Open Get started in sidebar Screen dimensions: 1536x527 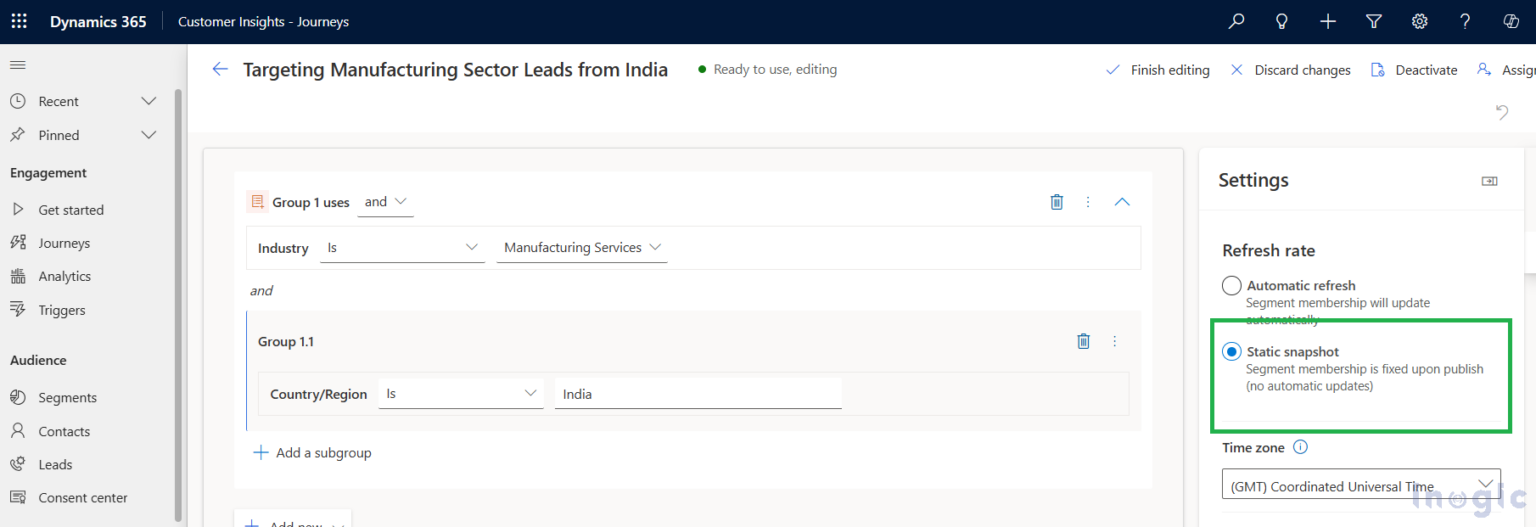(70, 210)
